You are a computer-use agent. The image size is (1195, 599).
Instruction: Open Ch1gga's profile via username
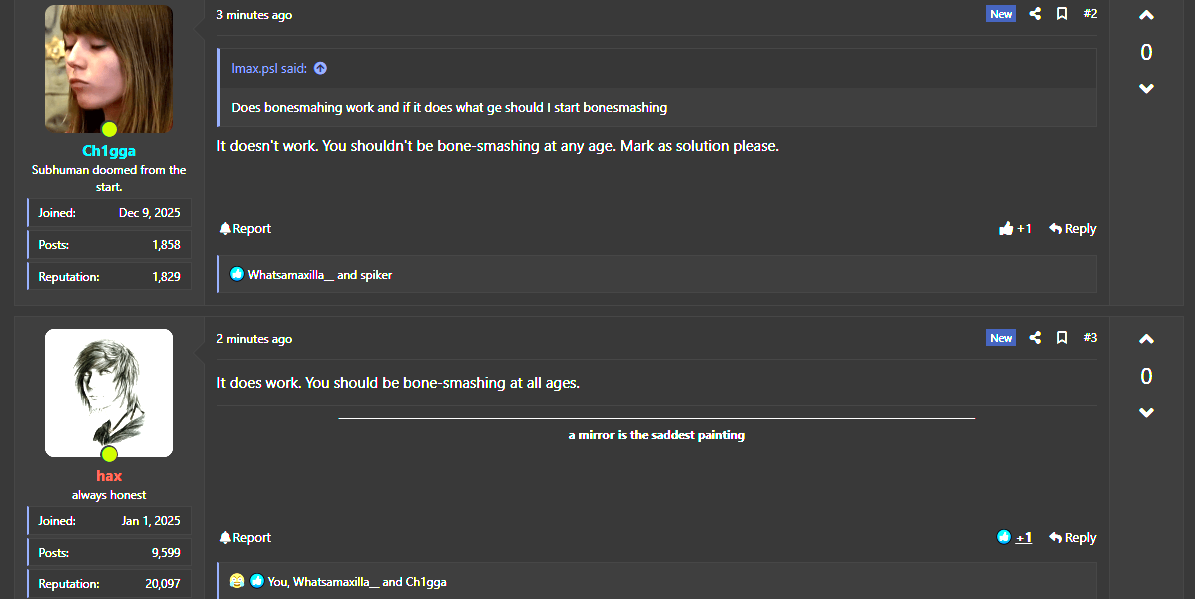[x=109, y=151]
